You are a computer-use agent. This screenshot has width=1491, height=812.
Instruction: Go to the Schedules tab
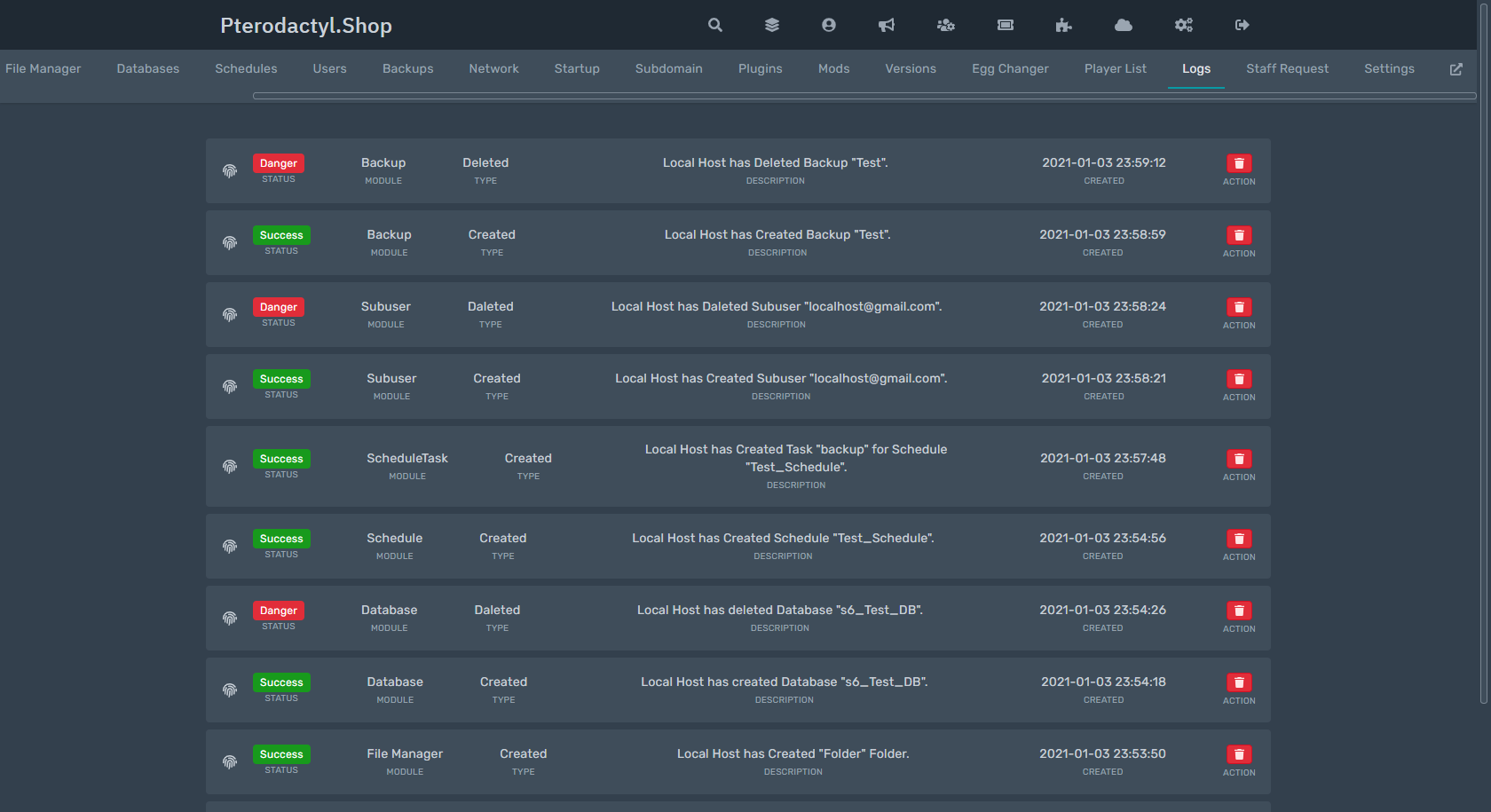[x=246, y=68]
